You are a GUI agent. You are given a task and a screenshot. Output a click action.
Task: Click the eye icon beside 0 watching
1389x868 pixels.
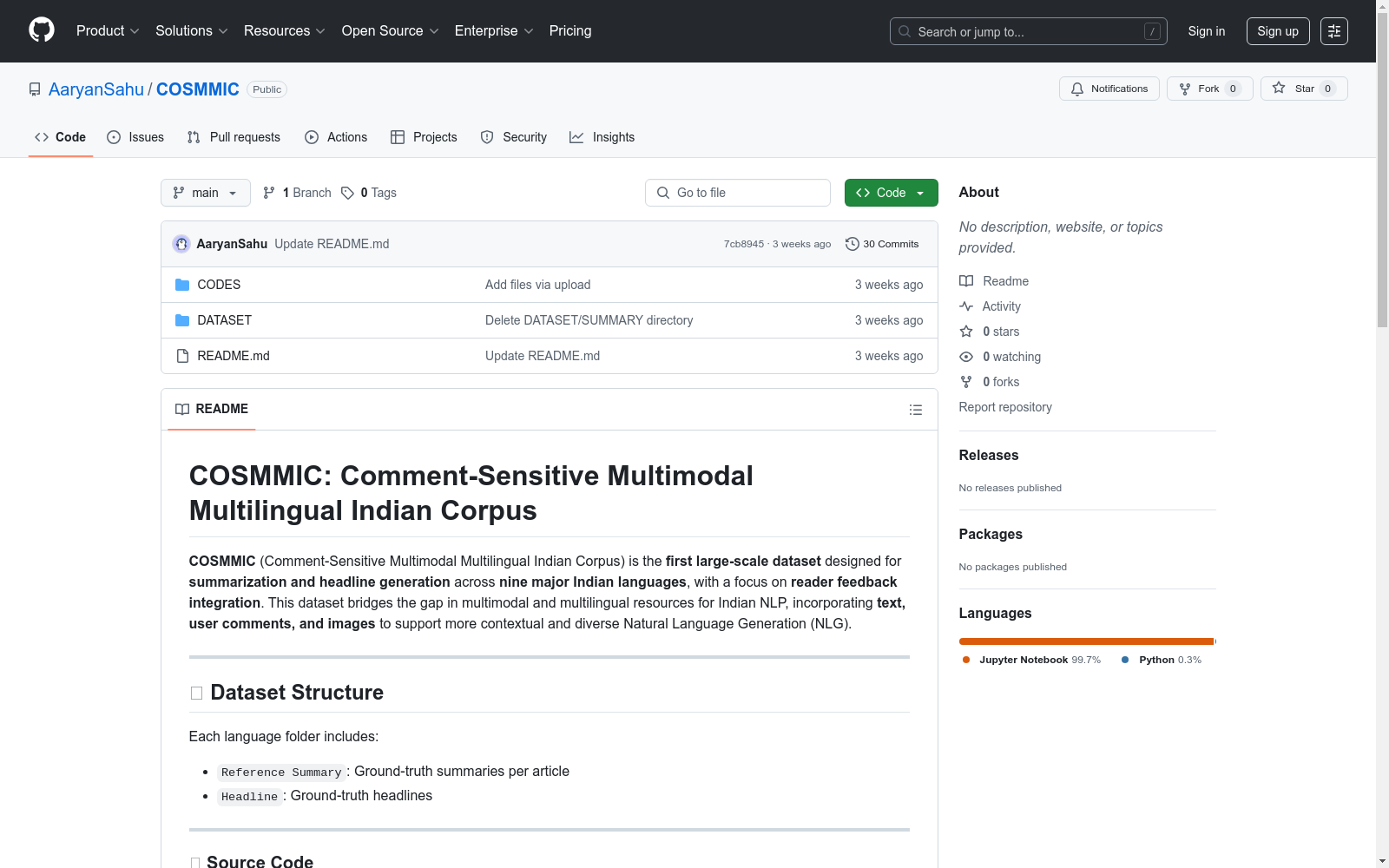[966, 357]
